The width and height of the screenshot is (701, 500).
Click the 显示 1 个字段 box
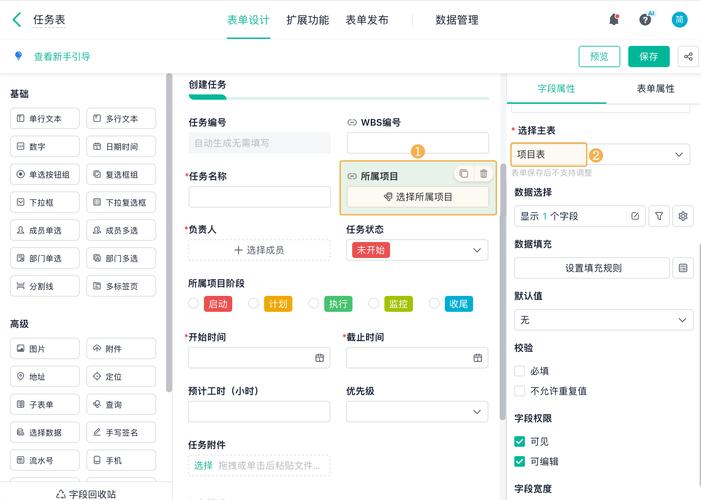(x=579, y=216)
